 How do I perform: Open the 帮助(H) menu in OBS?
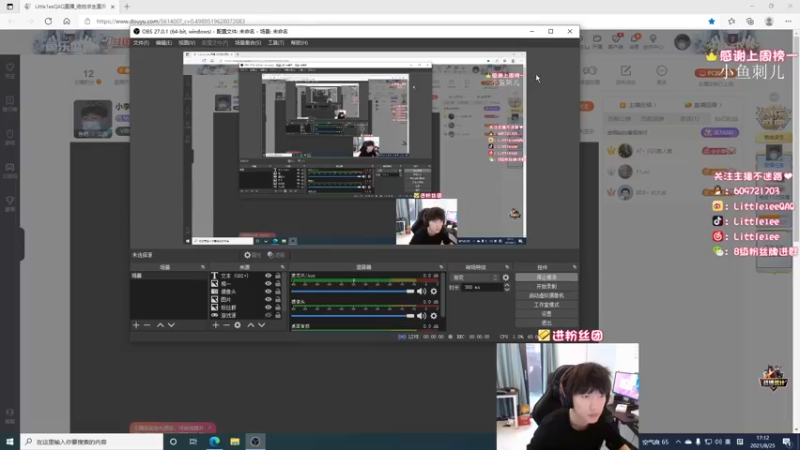pos(299,43)
